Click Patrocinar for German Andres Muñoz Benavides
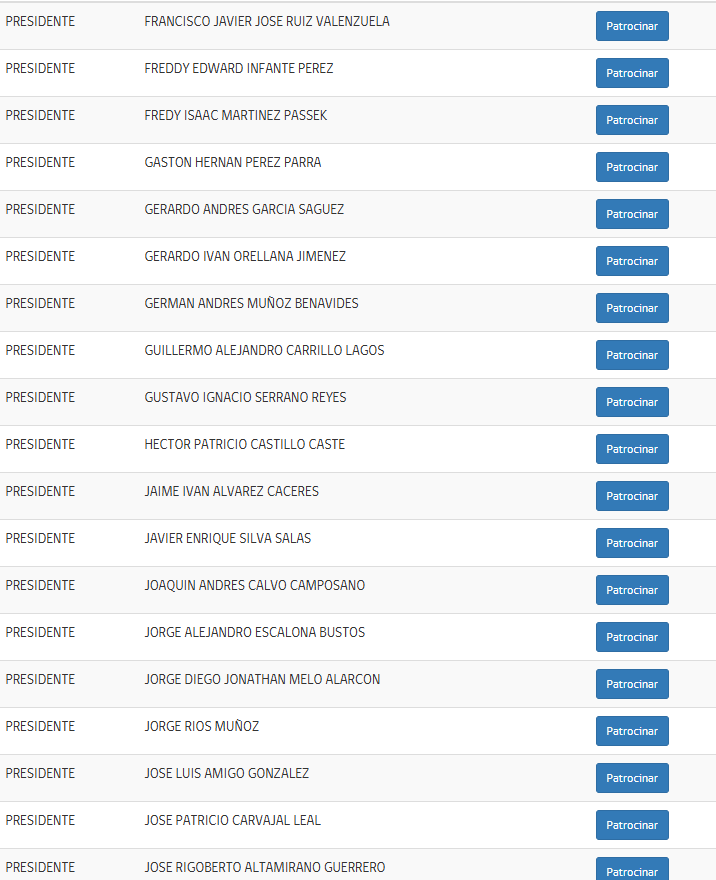The image size is (716, 880). [632, 308]
